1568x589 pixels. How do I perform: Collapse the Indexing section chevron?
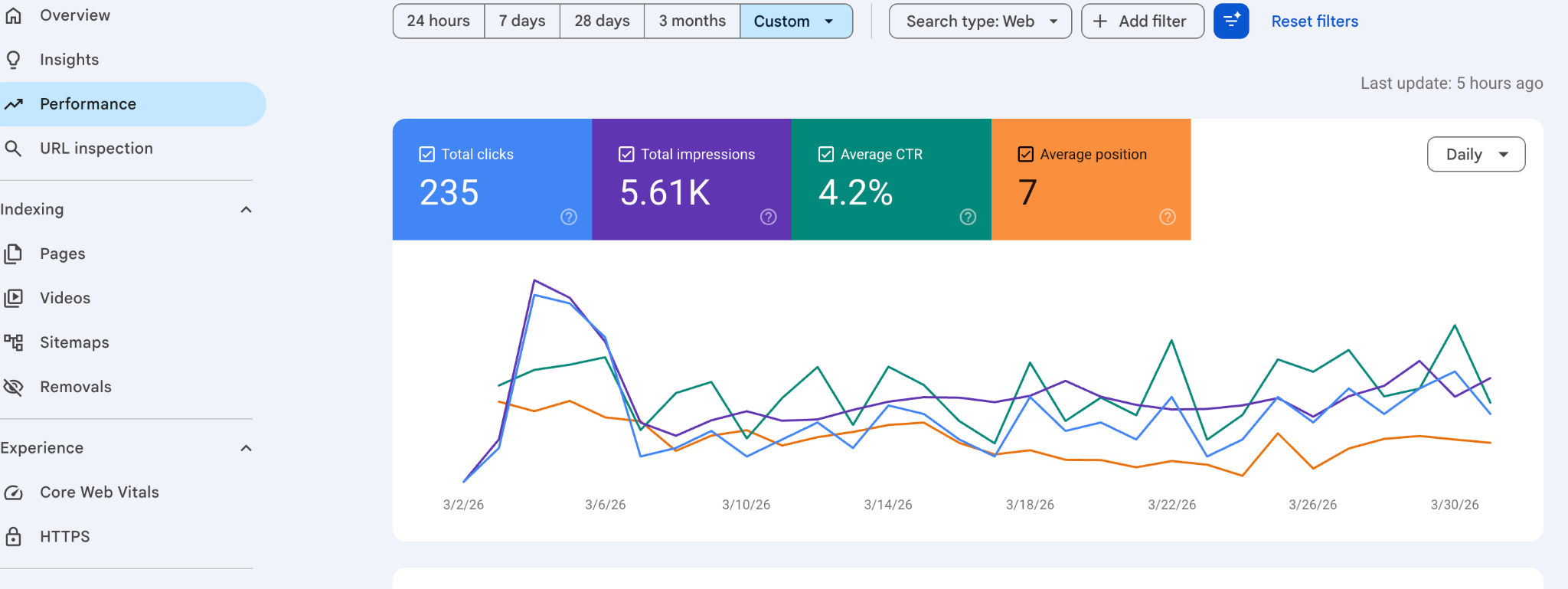point(246,210)
